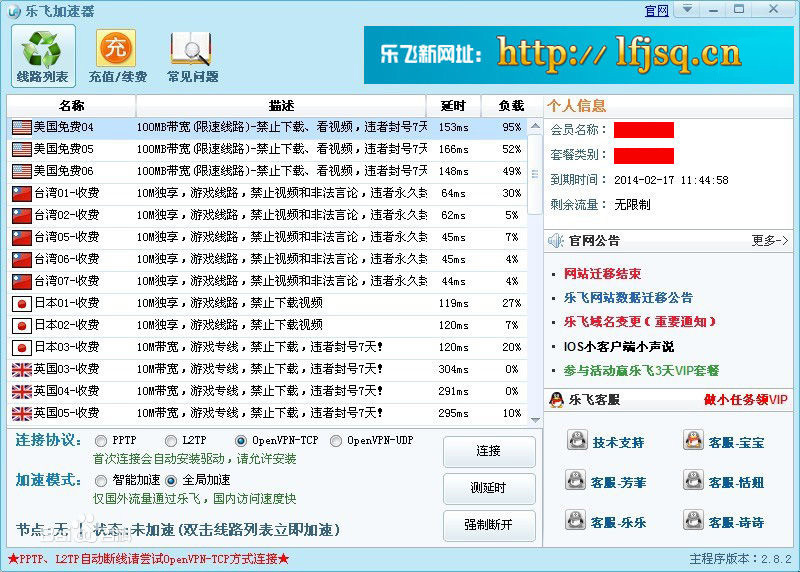Select the 美国免费06 server row
This screenshot has width=800, height=572.
267,171
